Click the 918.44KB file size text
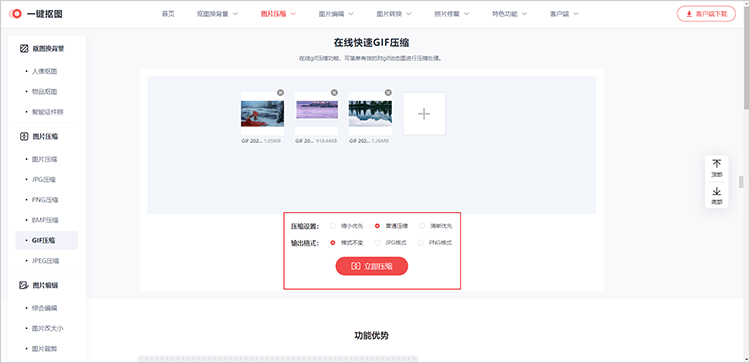The image size is (750, 363). (x=327, y=141)
